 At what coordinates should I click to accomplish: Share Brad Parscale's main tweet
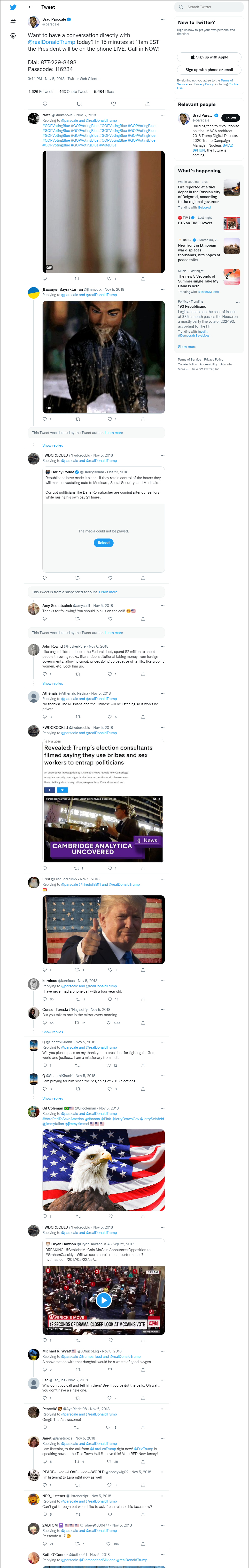148,104
